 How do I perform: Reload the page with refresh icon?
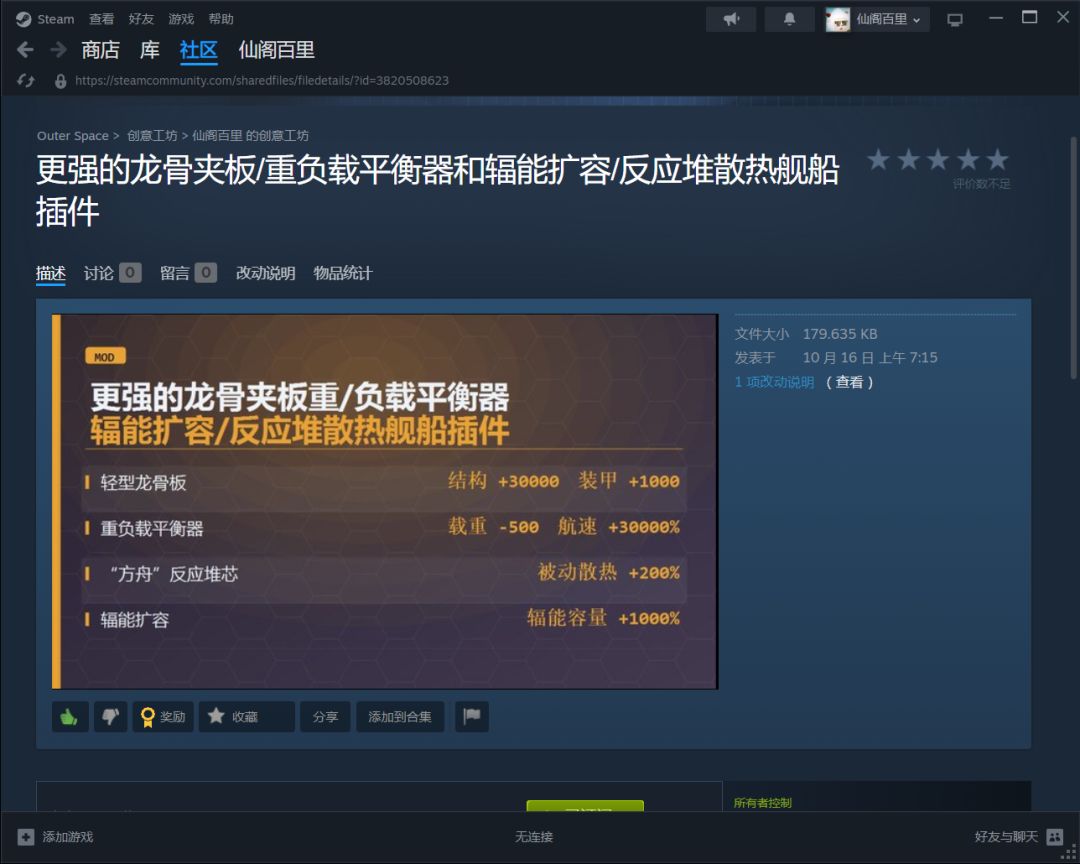click(x=25, y=81)
